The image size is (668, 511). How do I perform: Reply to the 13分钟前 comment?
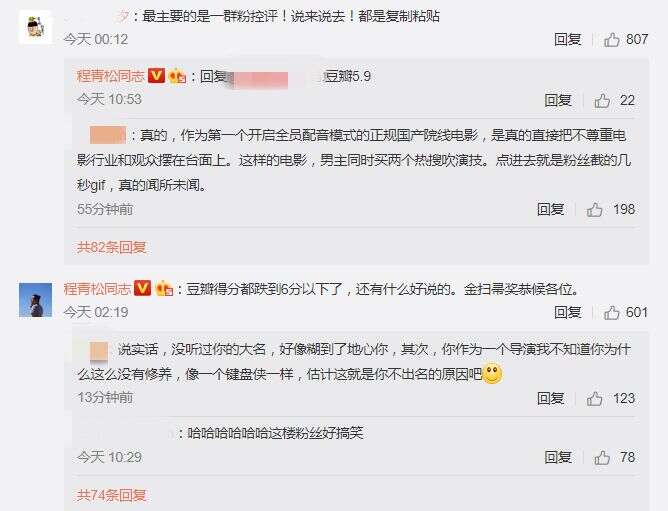[550, 398]
